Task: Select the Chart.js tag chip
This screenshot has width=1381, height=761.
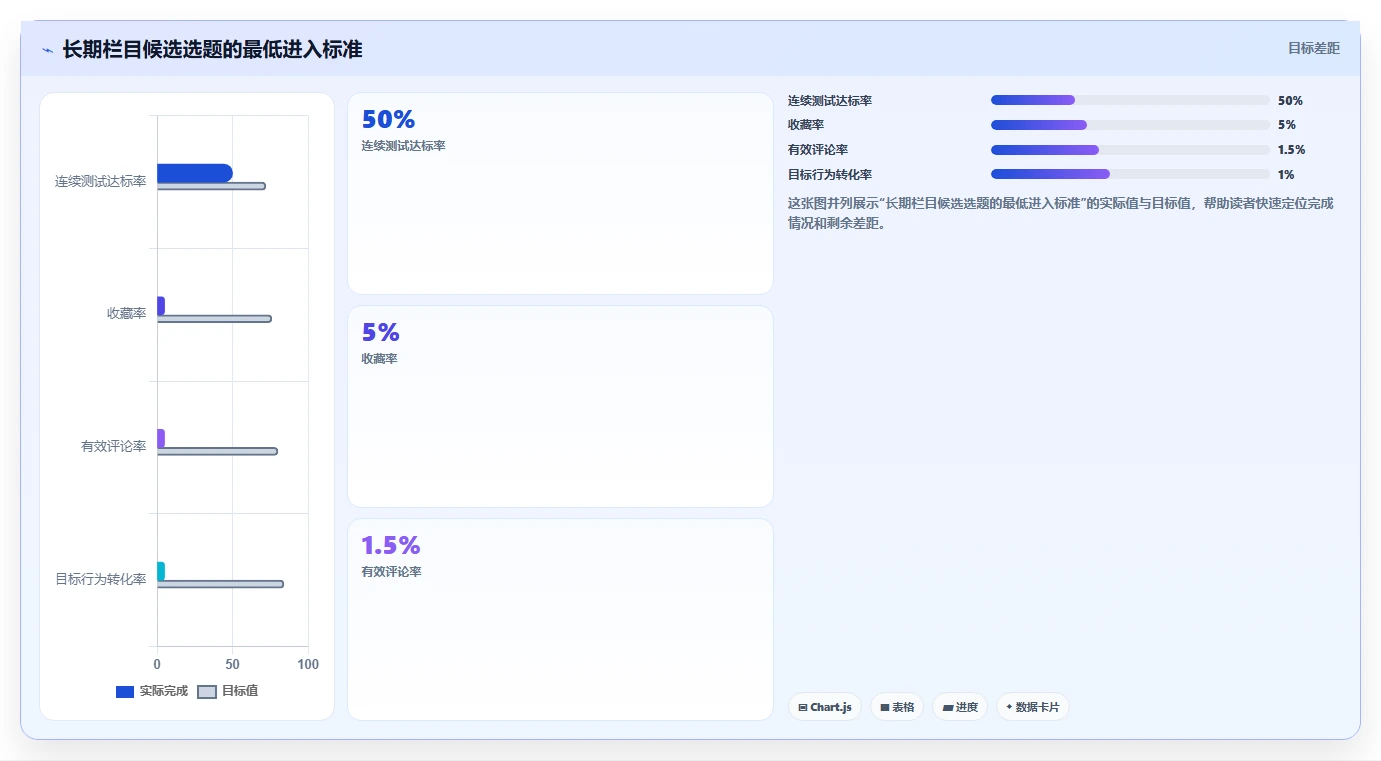Action: (x=825, y=707)
